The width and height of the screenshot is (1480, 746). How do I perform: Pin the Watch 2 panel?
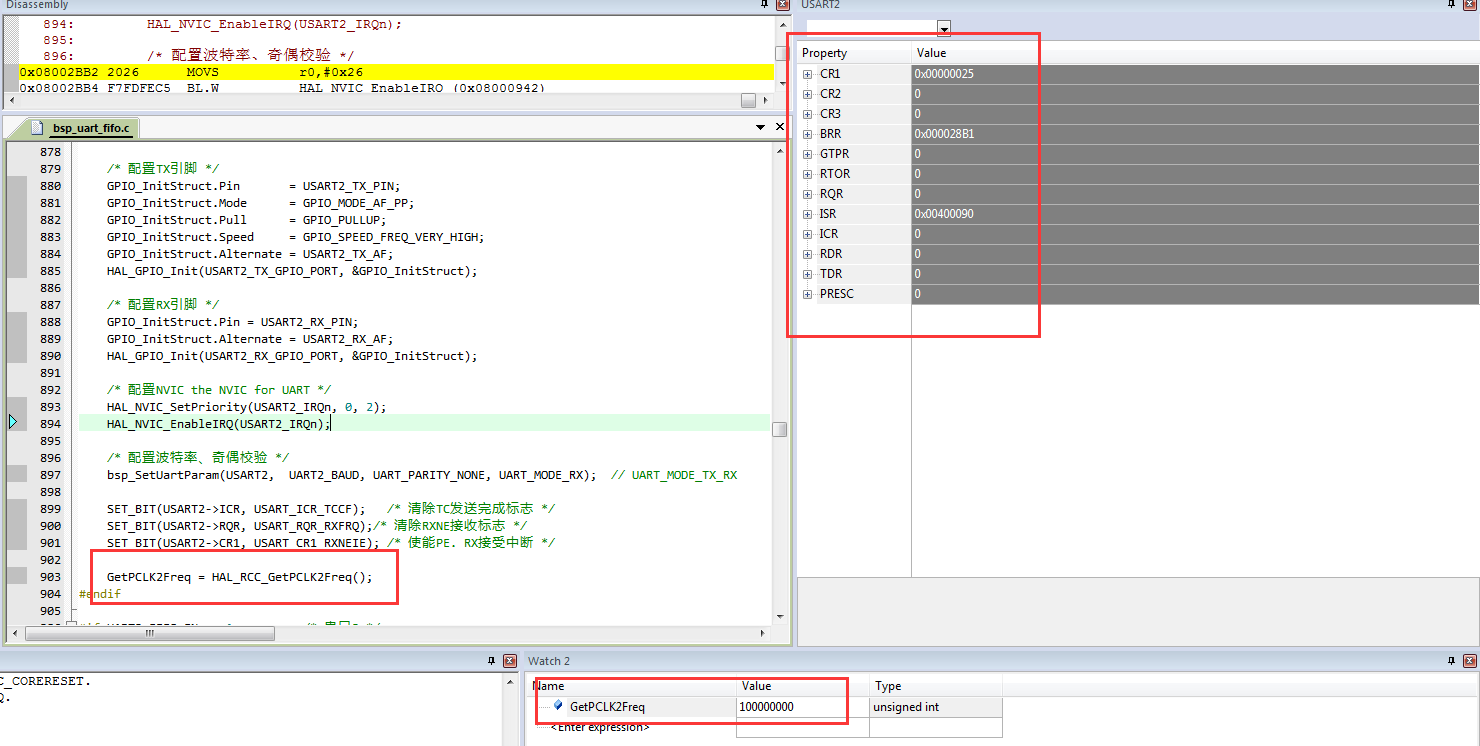(1451, 661)
